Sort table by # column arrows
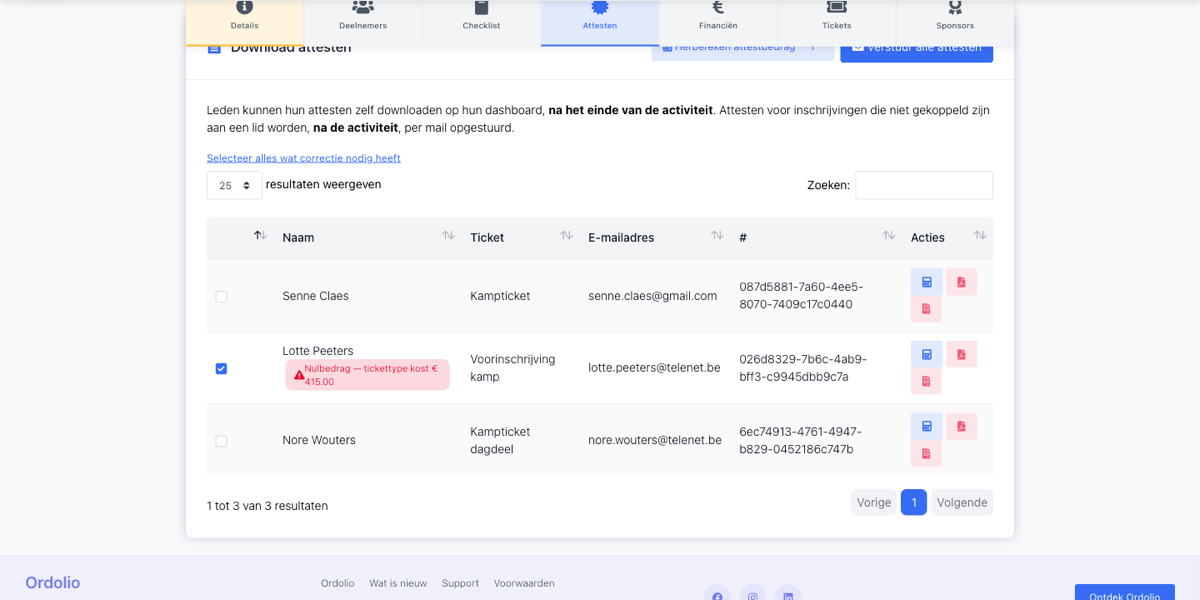The height and width of the screenshot is (600, 1200). click(888, 236)
